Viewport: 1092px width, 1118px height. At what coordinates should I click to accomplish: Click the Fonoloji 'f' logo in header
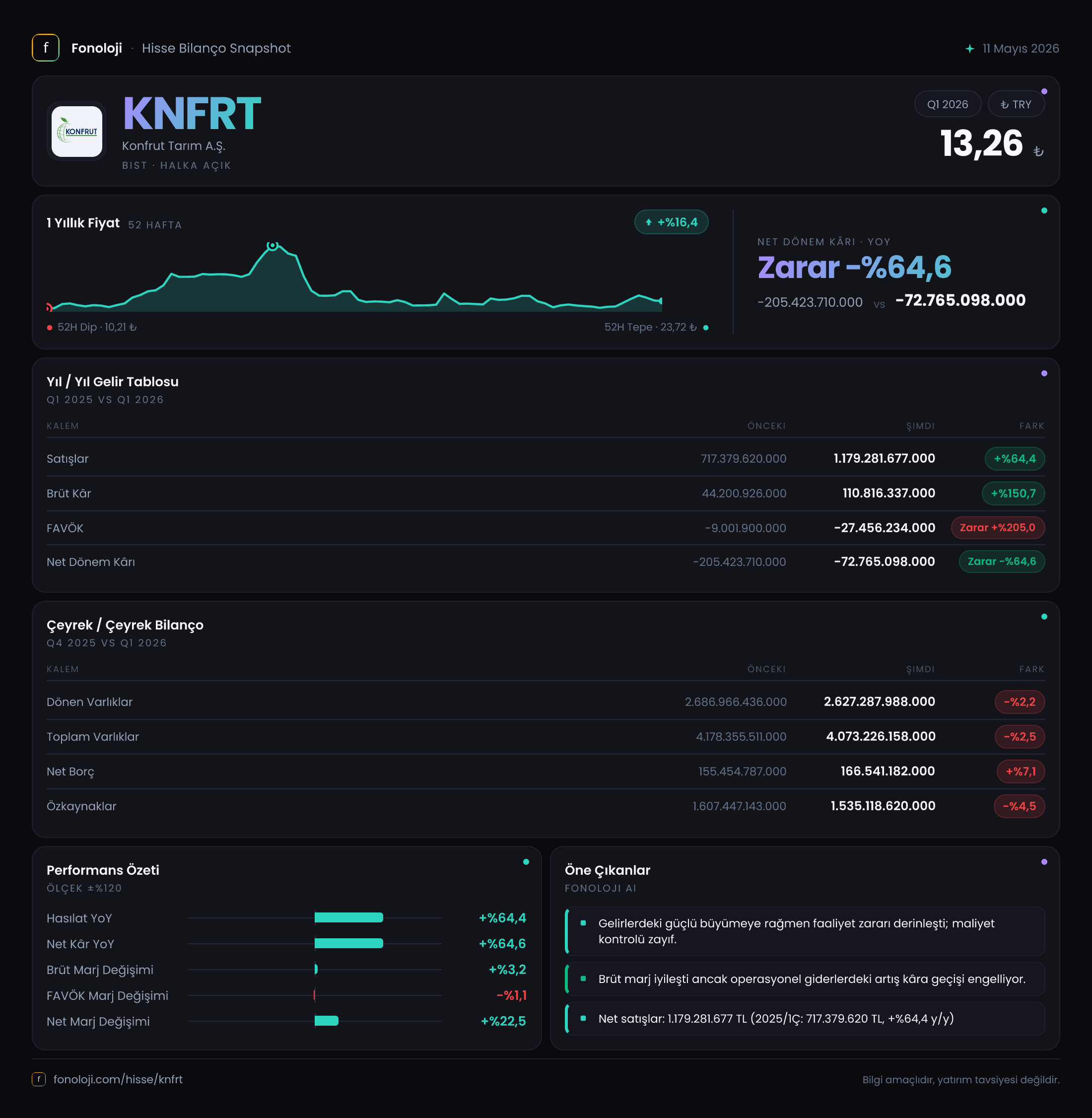tap(45, 48)
